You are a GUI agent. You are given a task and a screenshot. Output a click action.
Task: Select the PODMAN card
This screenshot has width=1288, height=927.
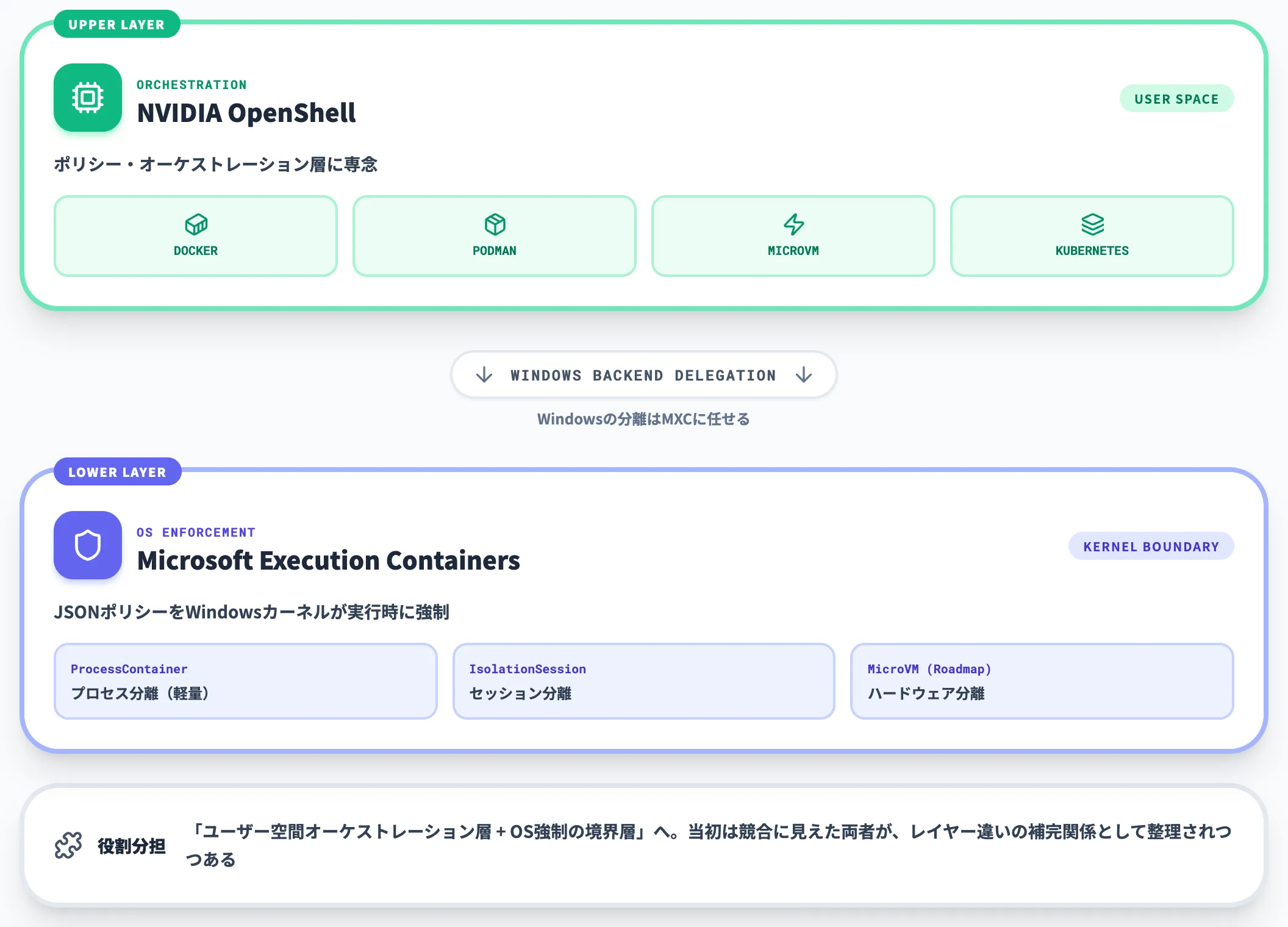pyautogui.click(x=495, y=236)
